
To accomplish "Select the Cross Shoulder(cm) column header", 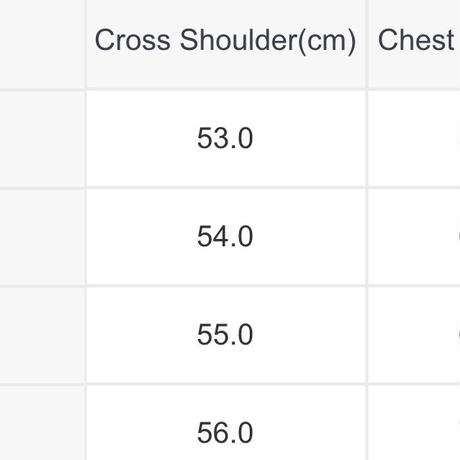I will point(226,44).
